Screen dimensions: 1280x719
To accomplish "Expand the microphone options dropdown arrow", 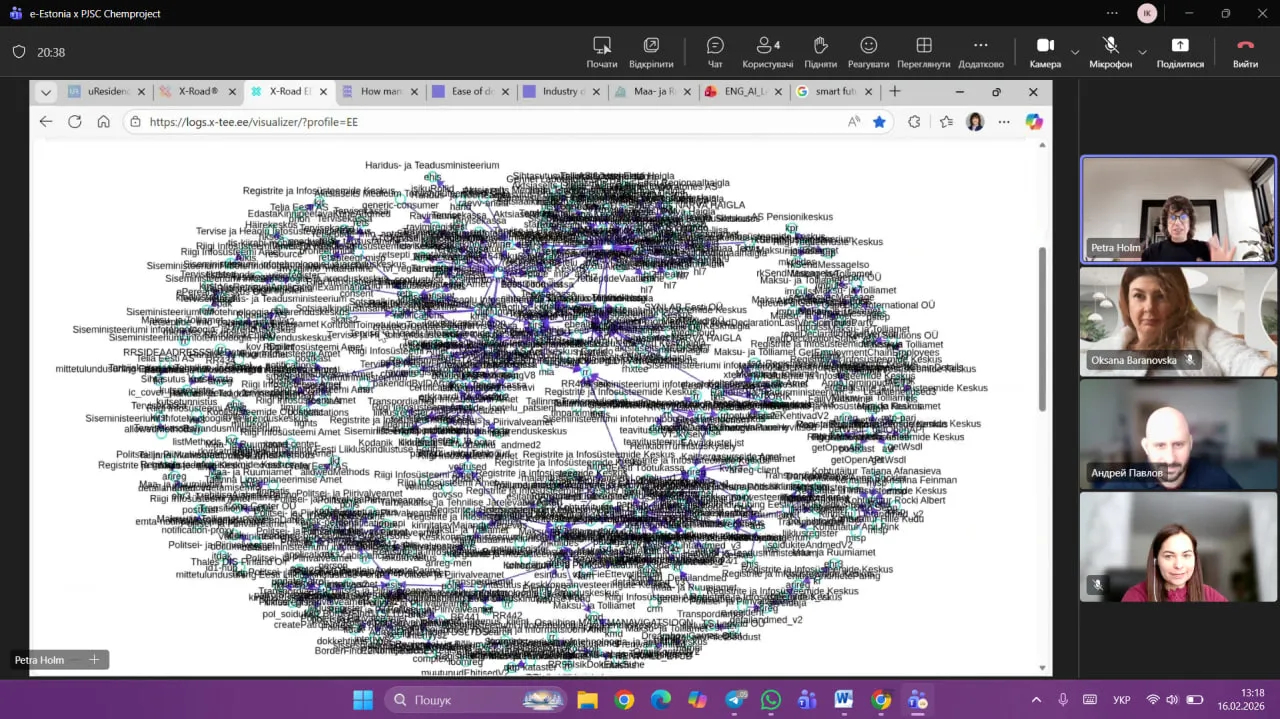I will point(1142,52).
